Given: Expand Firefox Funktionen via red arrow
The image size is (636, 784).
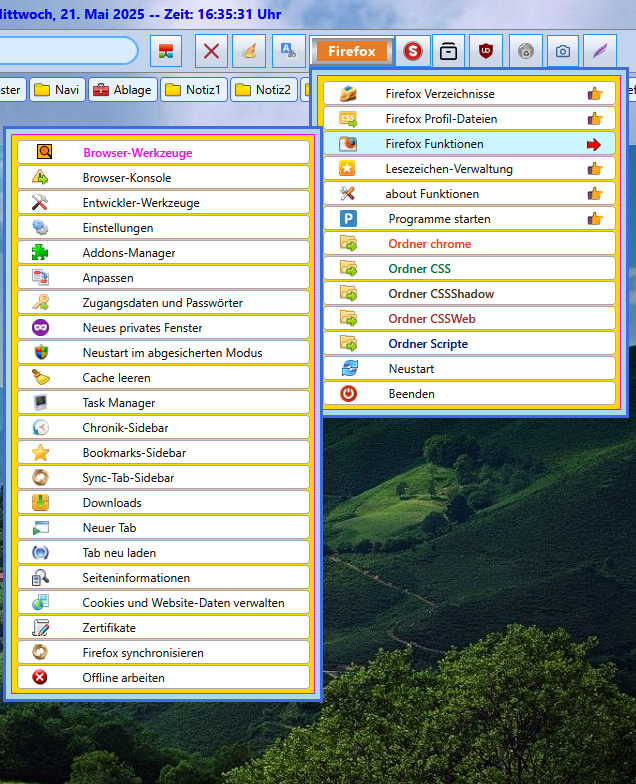Looking at the screenshot, I should click(x=594, y=144).
